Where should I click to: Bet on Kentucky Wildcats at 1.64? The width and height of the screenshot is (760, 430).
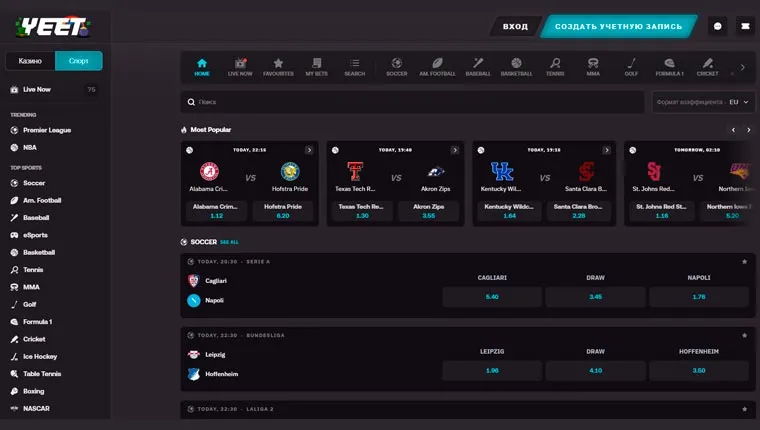[x=509, y=211]
